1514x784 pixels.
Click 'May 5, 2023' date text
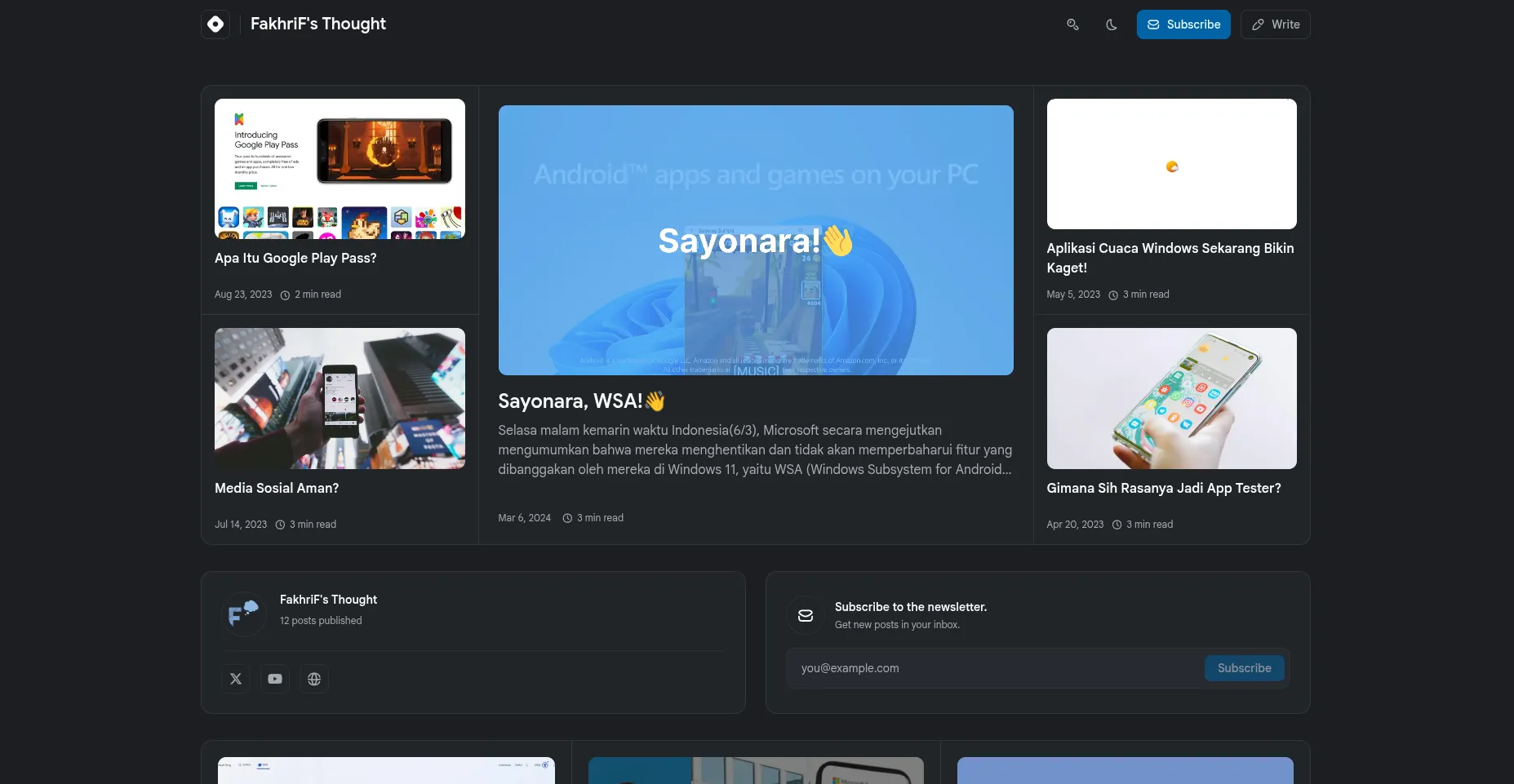coord(1073,295)
